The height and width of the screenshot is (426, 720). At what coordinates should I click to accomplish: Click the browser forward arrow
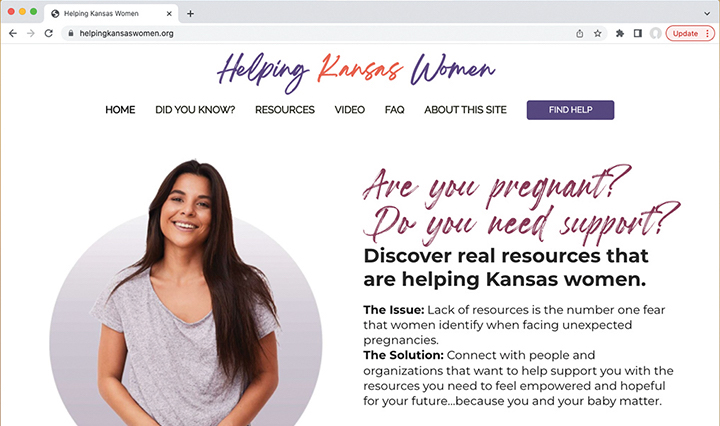[31, 34]
